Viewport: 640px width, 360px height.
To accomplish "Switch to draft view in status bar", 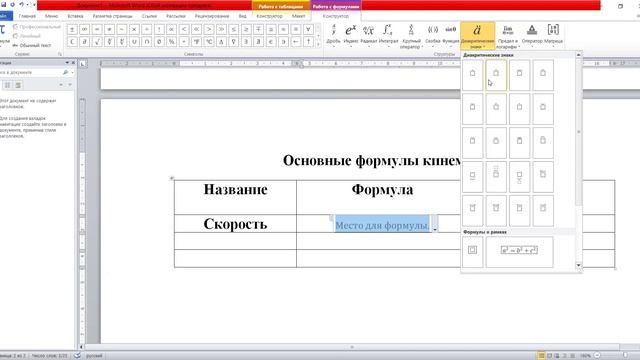I will tap(573, 356).
